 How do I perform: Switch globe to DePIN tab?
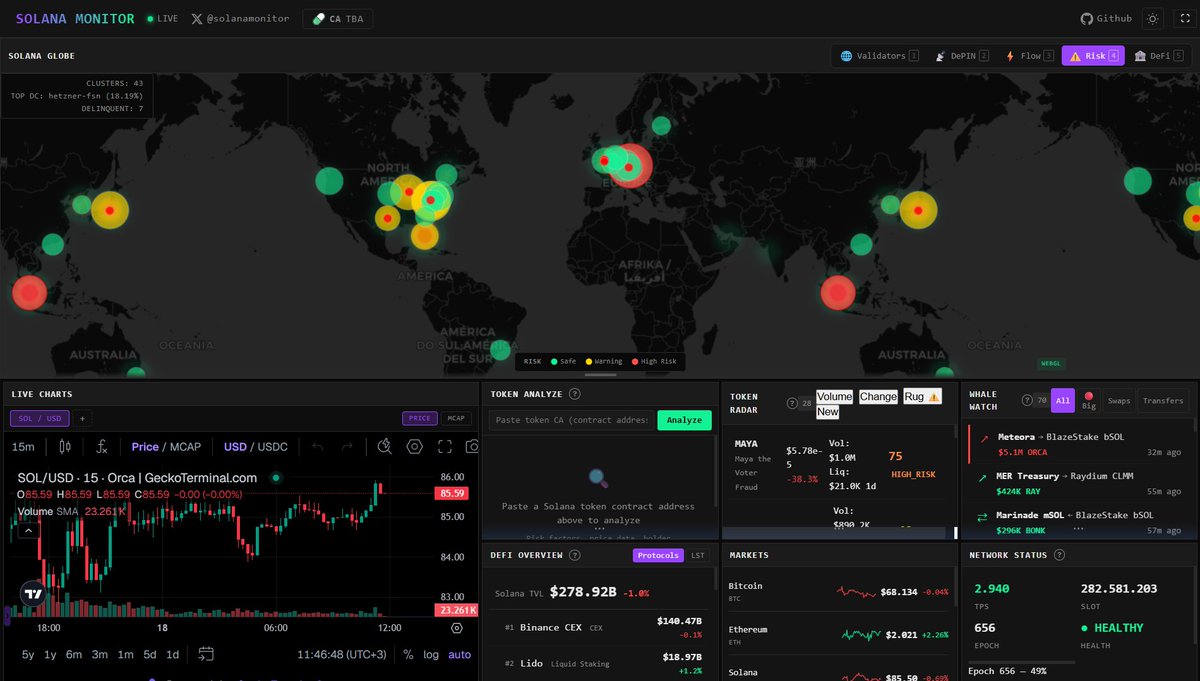click(962, 56)
